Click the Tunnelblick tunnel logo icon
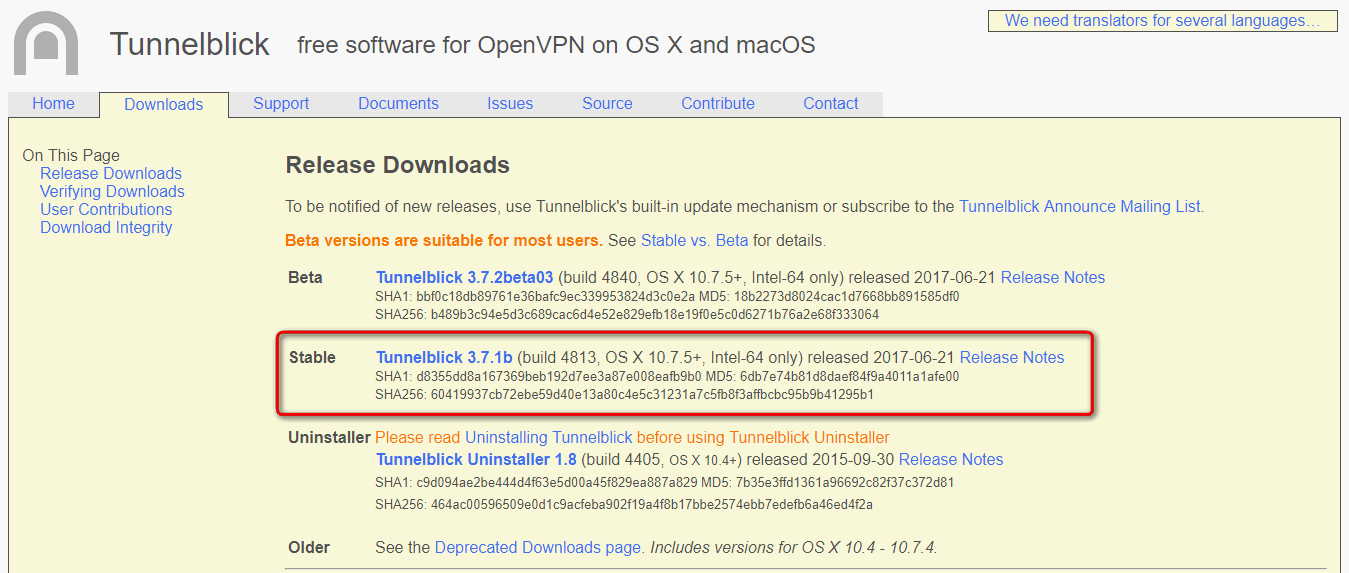 (x=46, y=43)
